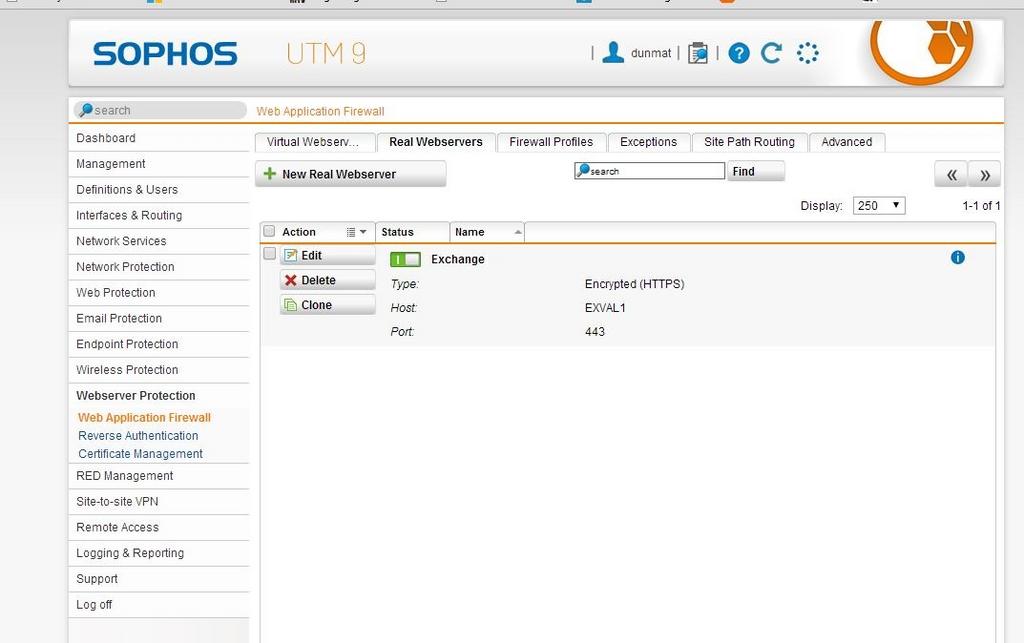The image size is (1024, 643).
Task: Check the select-all checkbox in Action header
Action: [269, 231]
